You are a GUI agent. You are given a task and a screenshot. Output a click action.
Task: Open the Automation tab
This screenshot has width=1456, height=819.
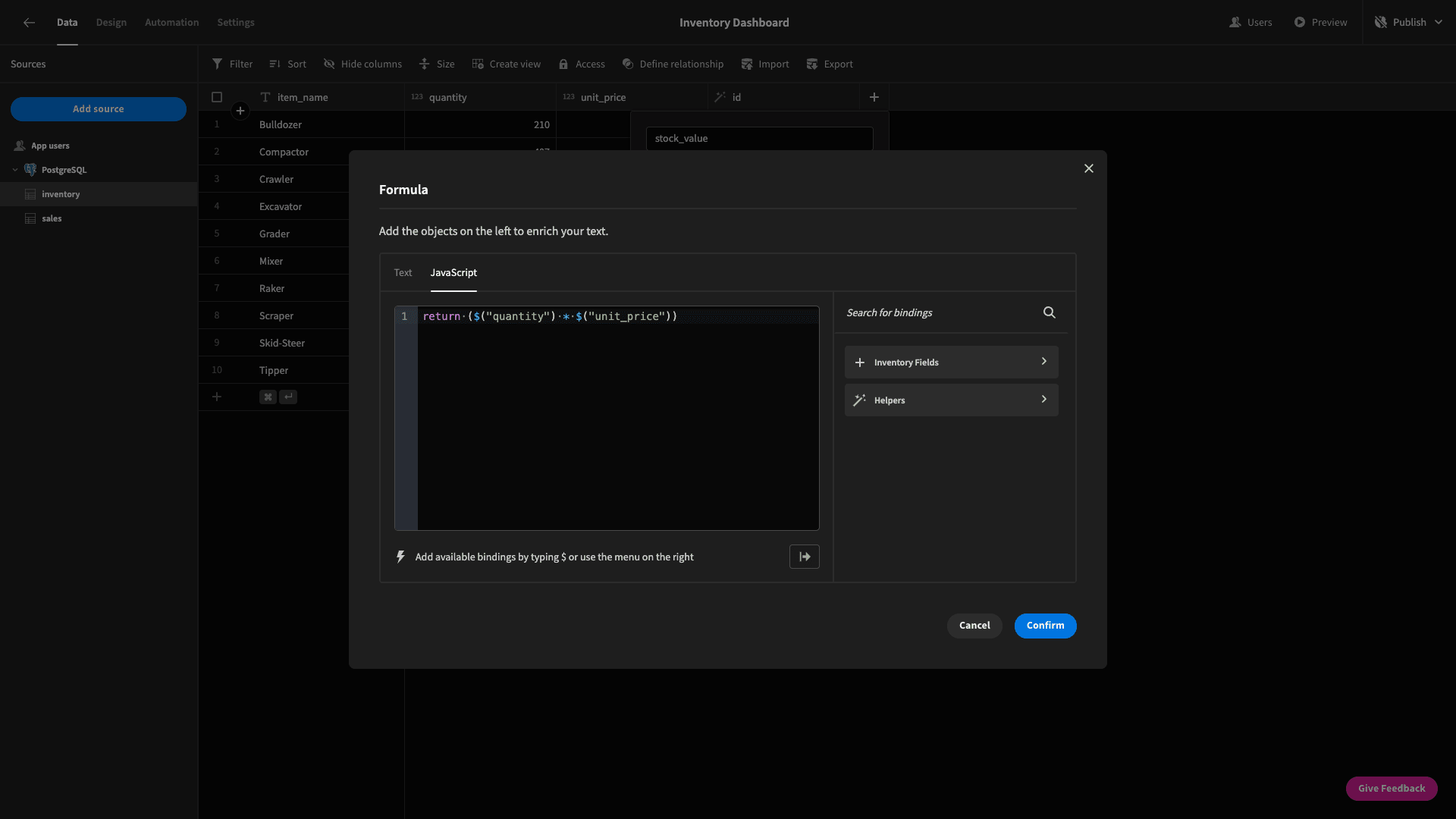click(172, 23)
